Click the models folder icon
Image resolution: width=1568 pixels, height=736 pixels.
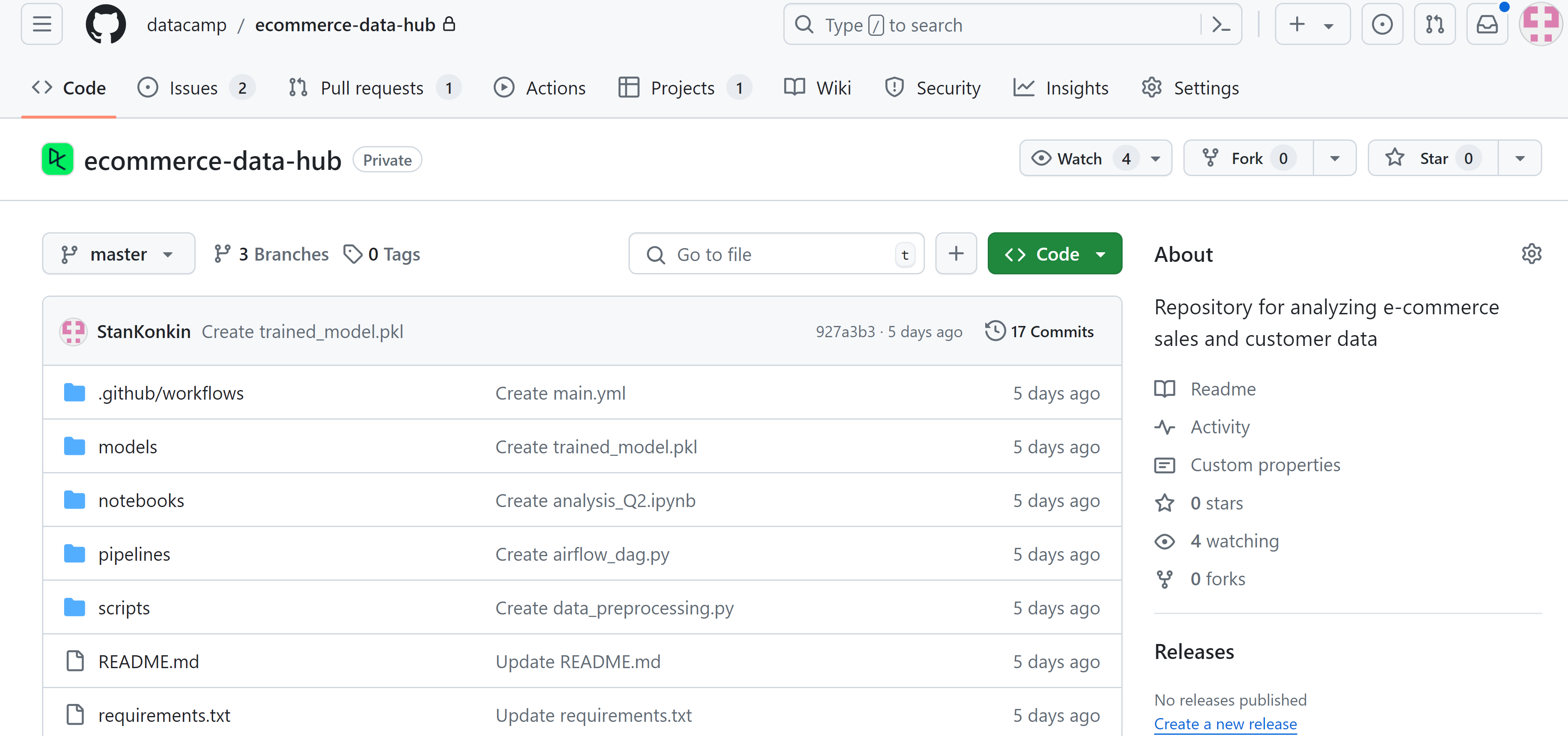(74, 446)
